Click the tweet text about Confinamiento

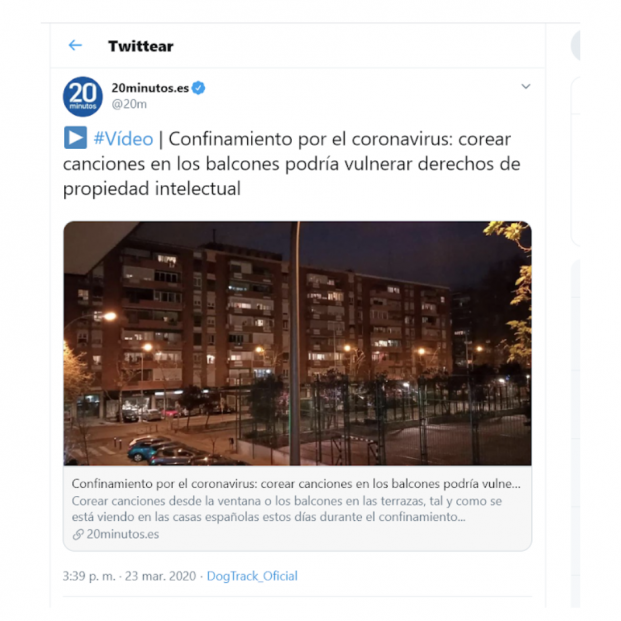click(291, 164)
